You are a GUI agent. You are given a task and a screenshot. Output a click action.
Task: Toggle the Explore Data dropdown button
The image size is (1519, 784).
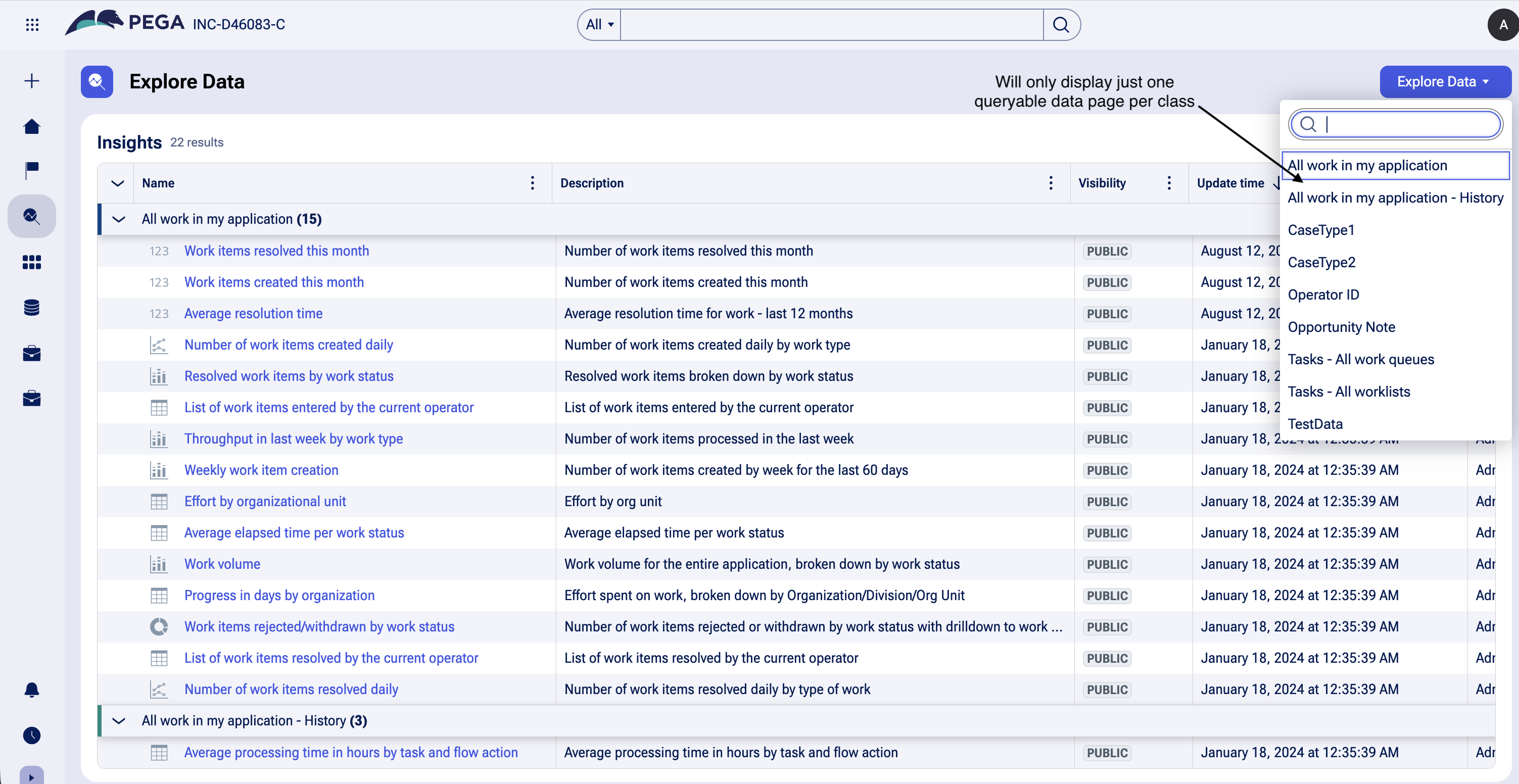1445,81
